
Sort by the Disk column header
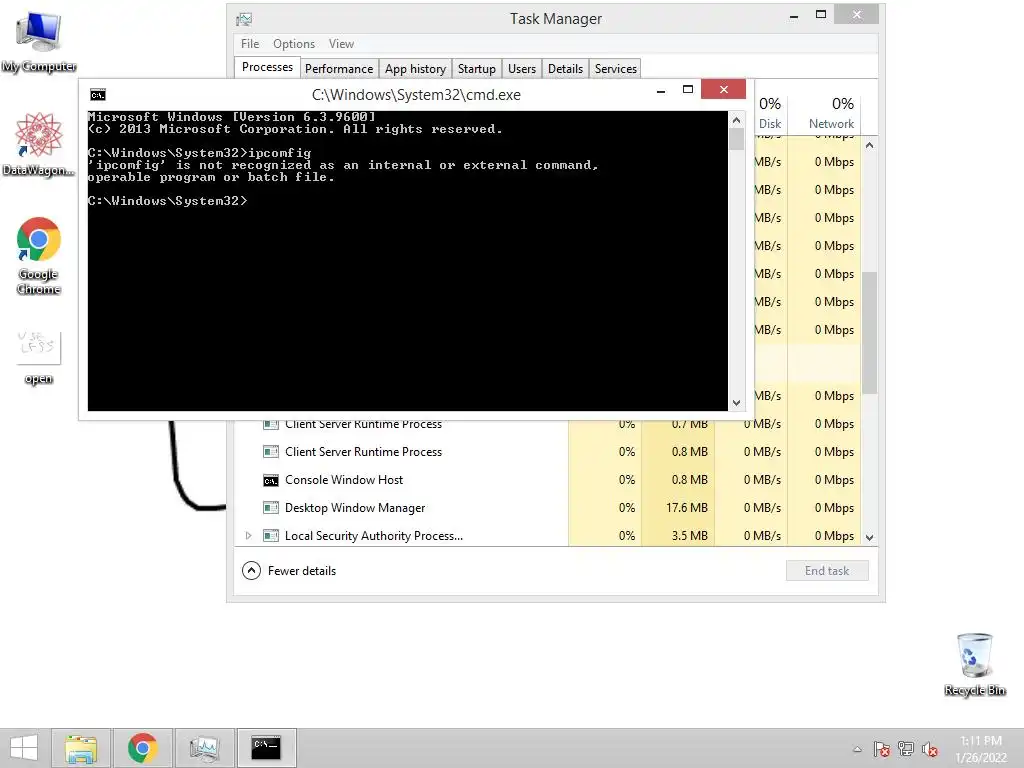pyautogui.click(x=770, y=113)
